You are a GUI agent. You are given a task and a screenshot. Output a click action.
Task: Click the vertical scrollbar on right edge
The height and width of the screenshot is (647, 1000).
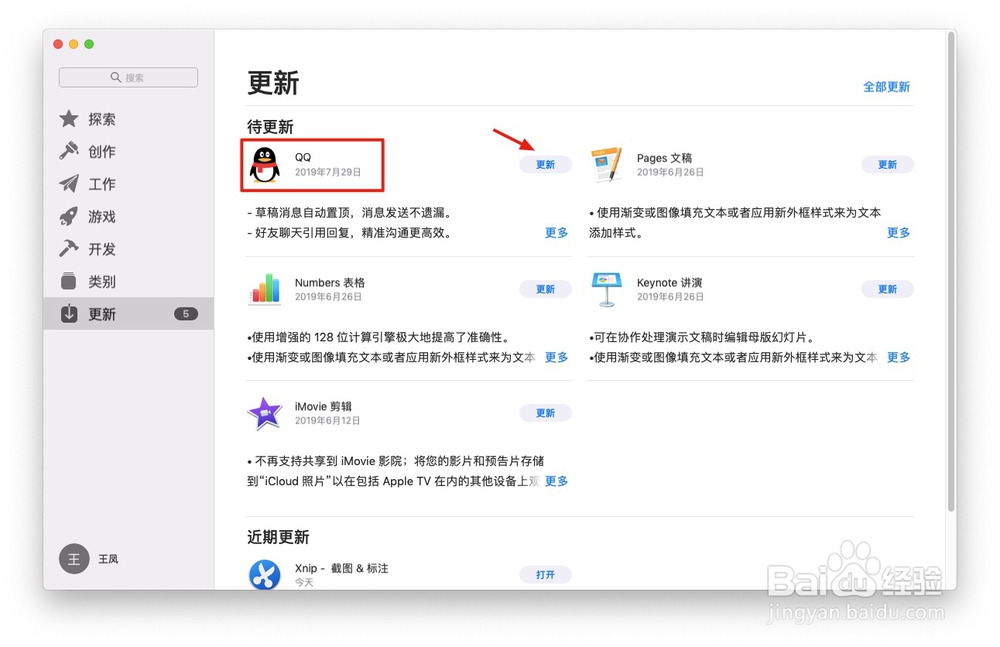[x=952, y=271]
